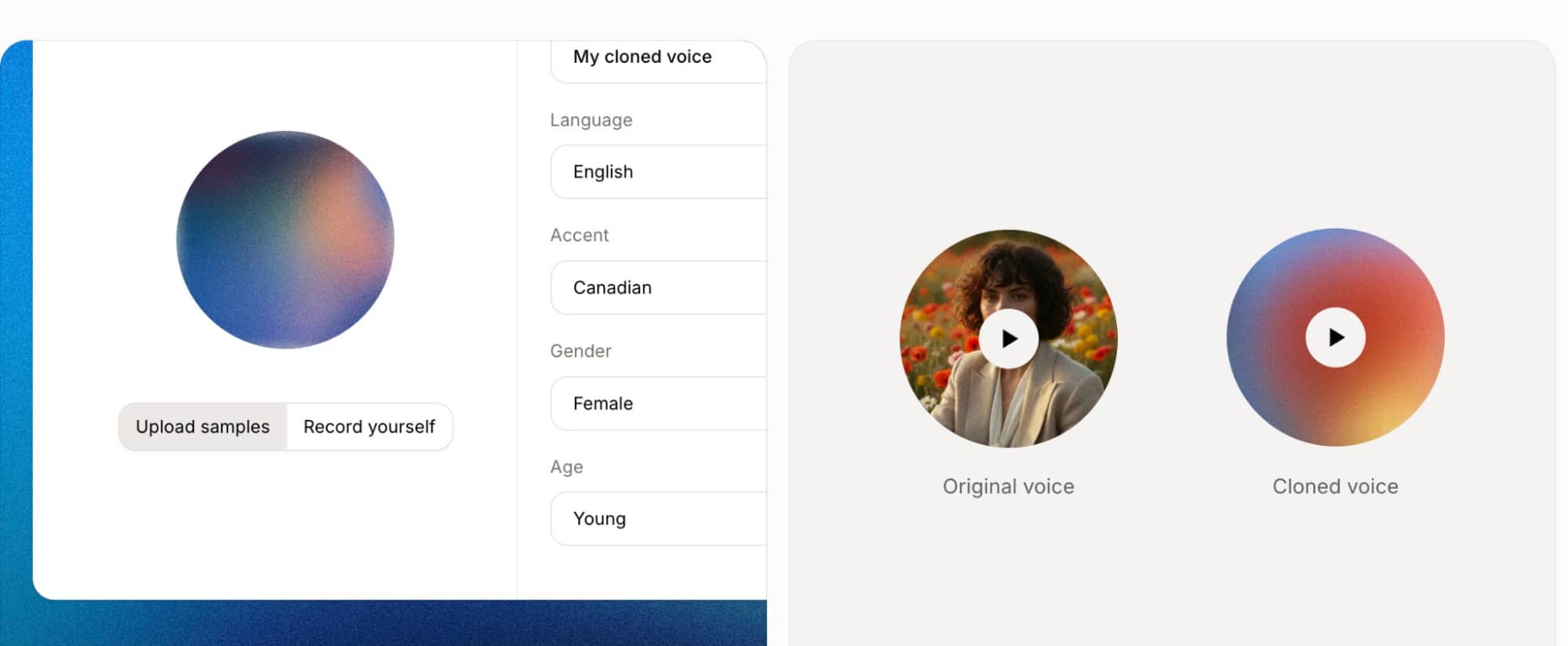
Task: Play the Cloned voice sample
Action: click(x=1335, y=338)
